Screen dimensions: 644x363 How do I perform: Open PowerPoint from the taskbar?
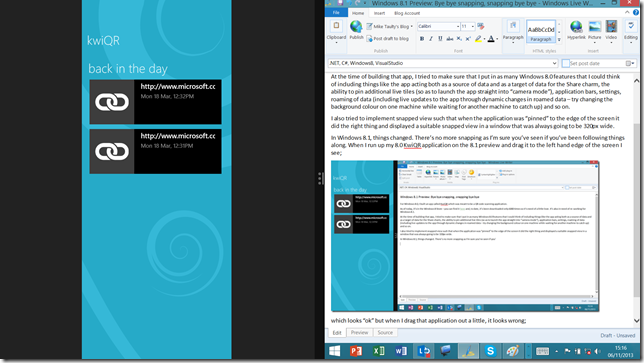pyautogui.click(x=356, y=351)
